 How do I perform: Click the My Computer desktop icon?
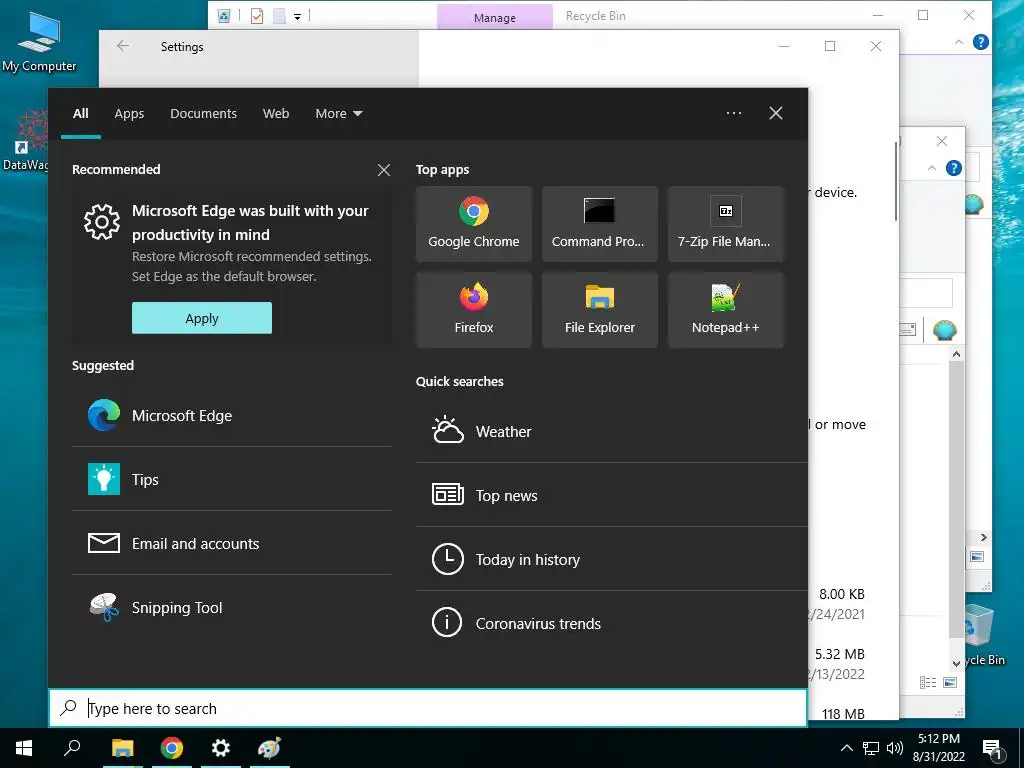coord(39,43)
